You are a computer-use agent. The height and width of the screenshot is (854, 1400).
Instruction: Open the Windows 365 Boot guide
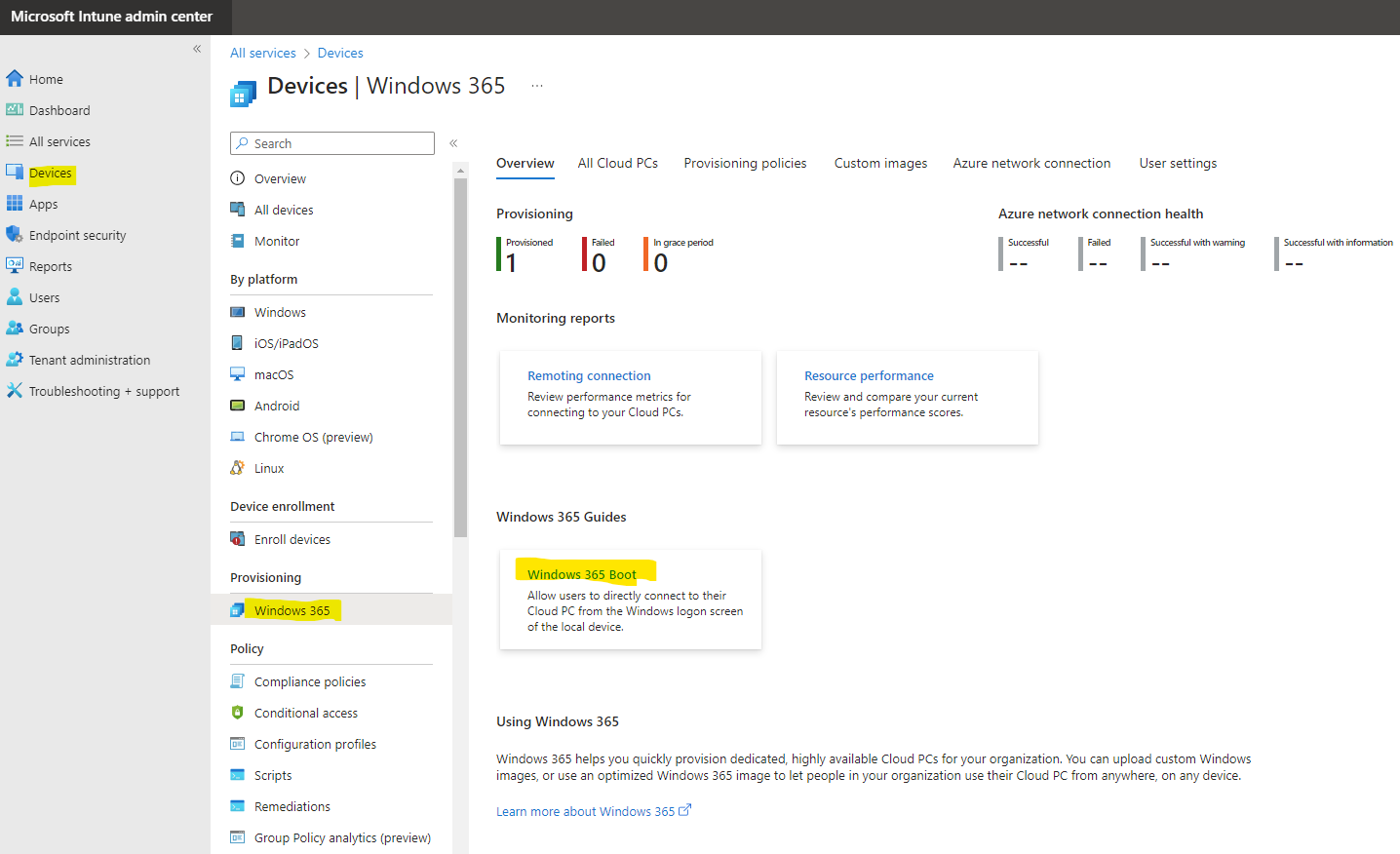(x=582, y=574)
